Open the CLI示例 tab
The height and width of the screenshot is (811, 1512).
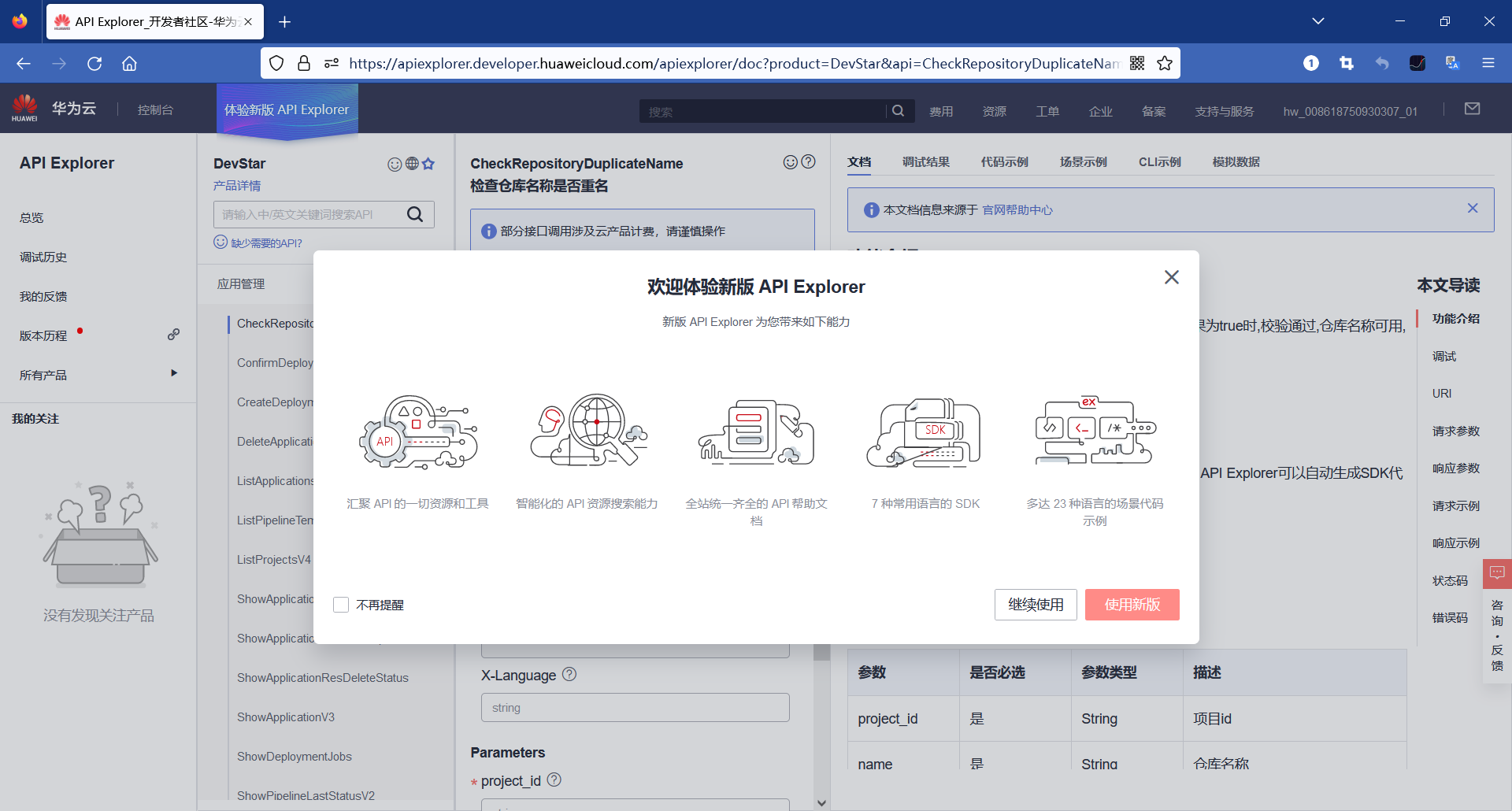[x=1158, y=161]
